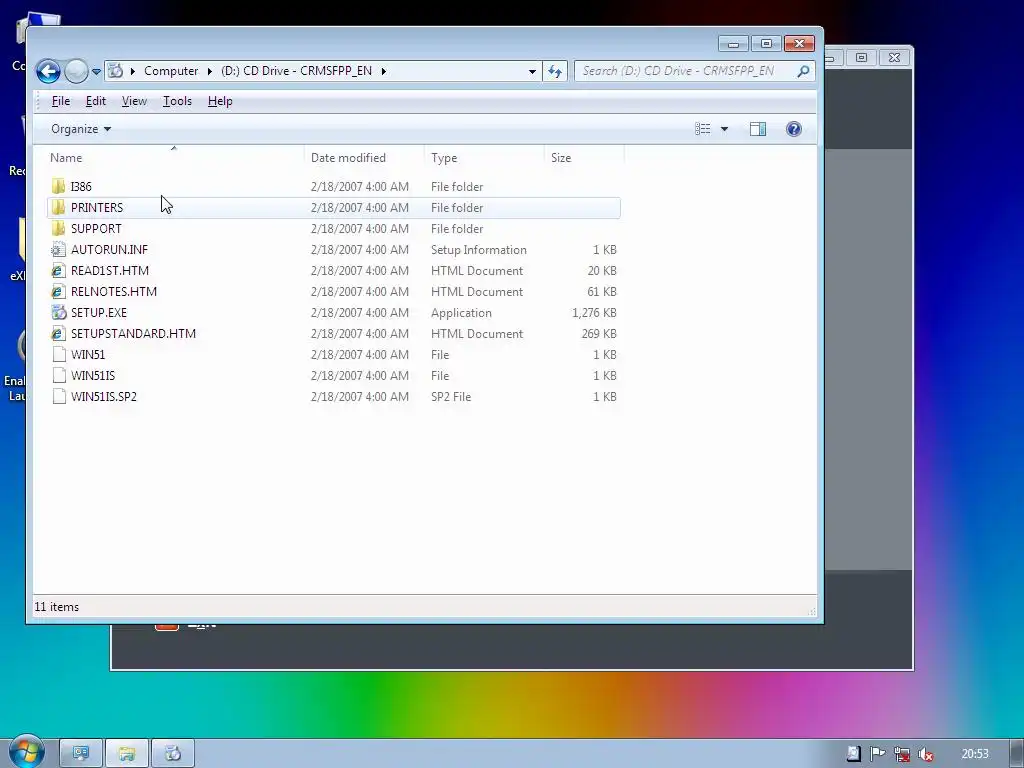Click the magnifier search icon

point(803,71)
